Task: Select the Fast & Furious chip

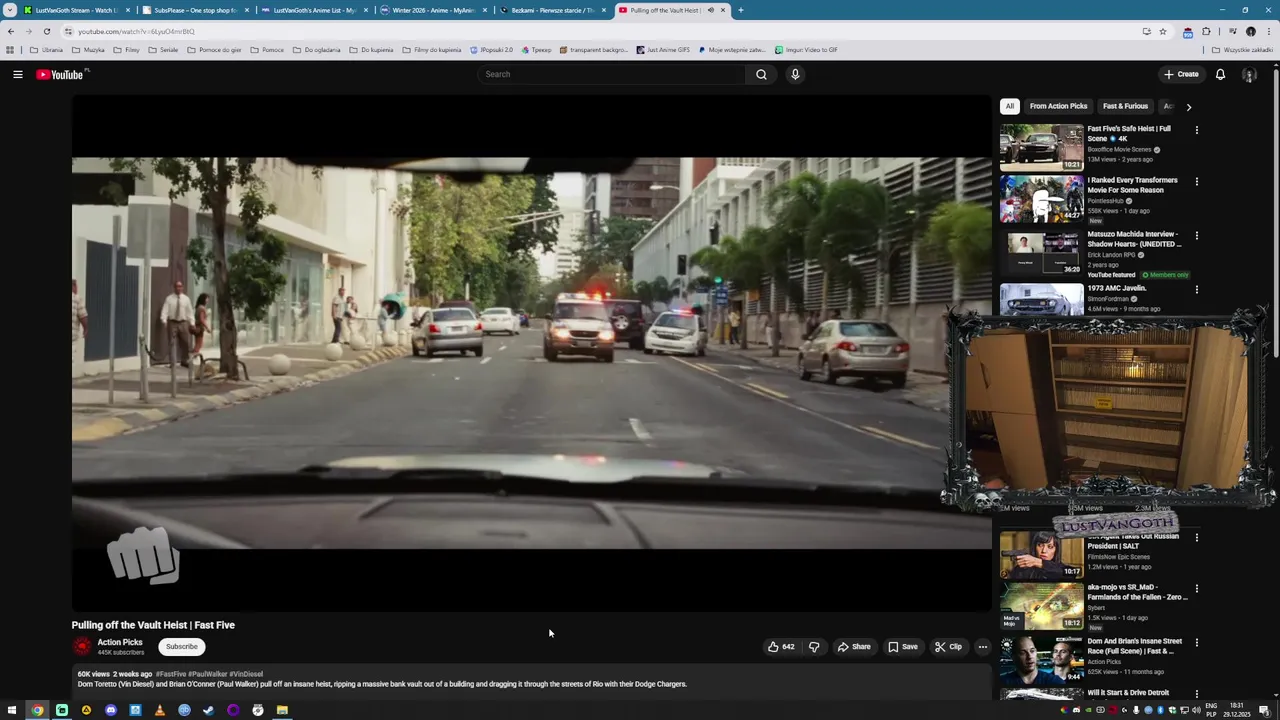Action: coord(1125,106)
